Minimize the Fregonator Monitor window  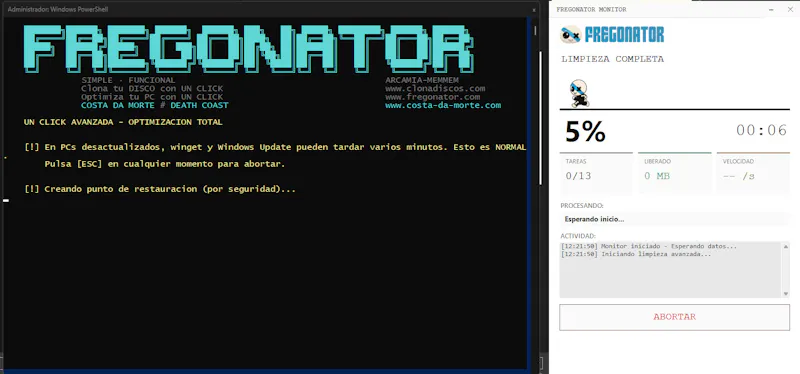click(x=772, y=10)
